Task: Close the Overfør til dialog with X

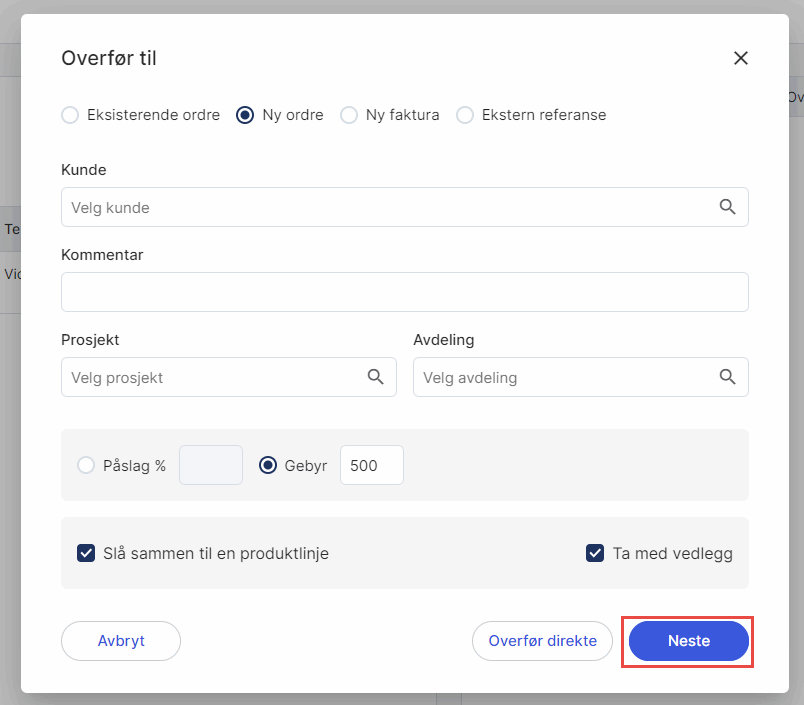Action: [x=741, y=58]
